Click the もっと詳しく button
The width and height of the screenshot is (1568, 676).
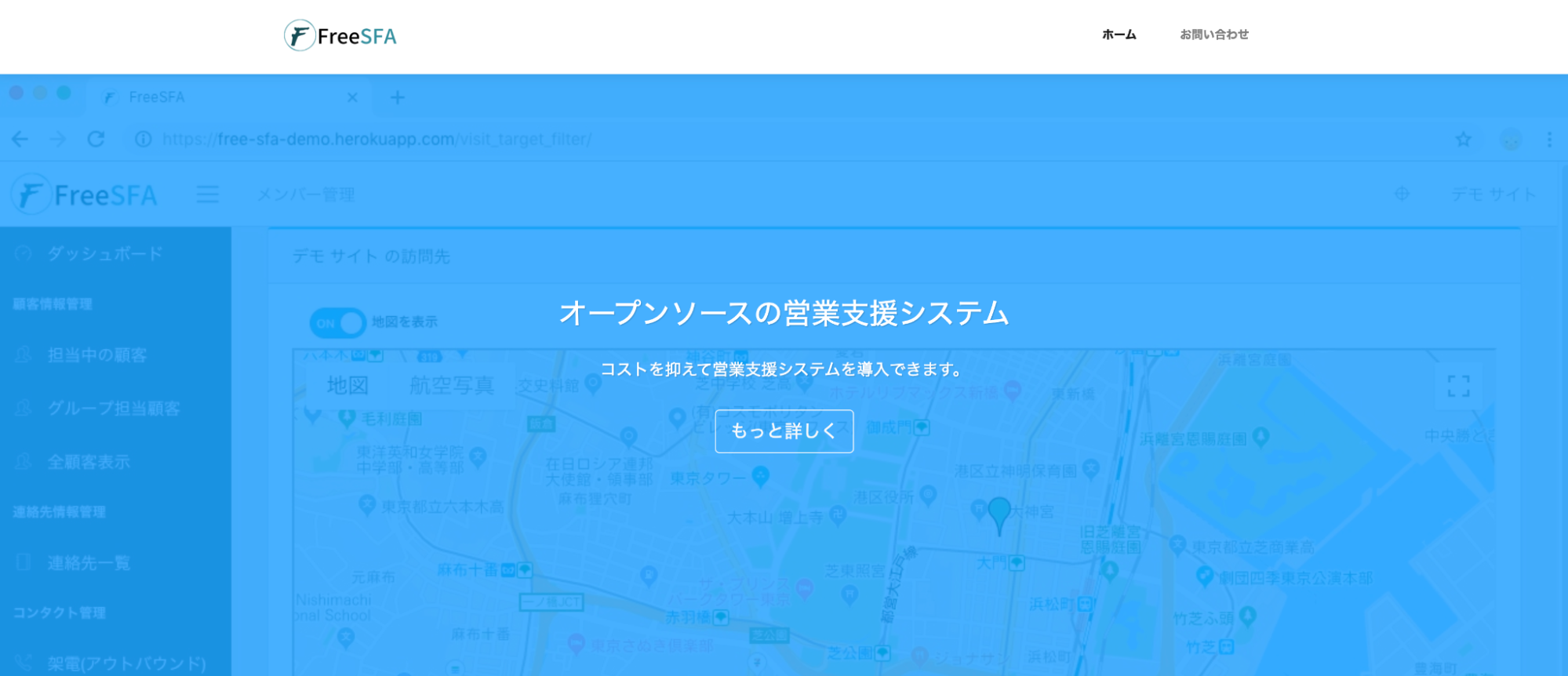click(784, 431)
